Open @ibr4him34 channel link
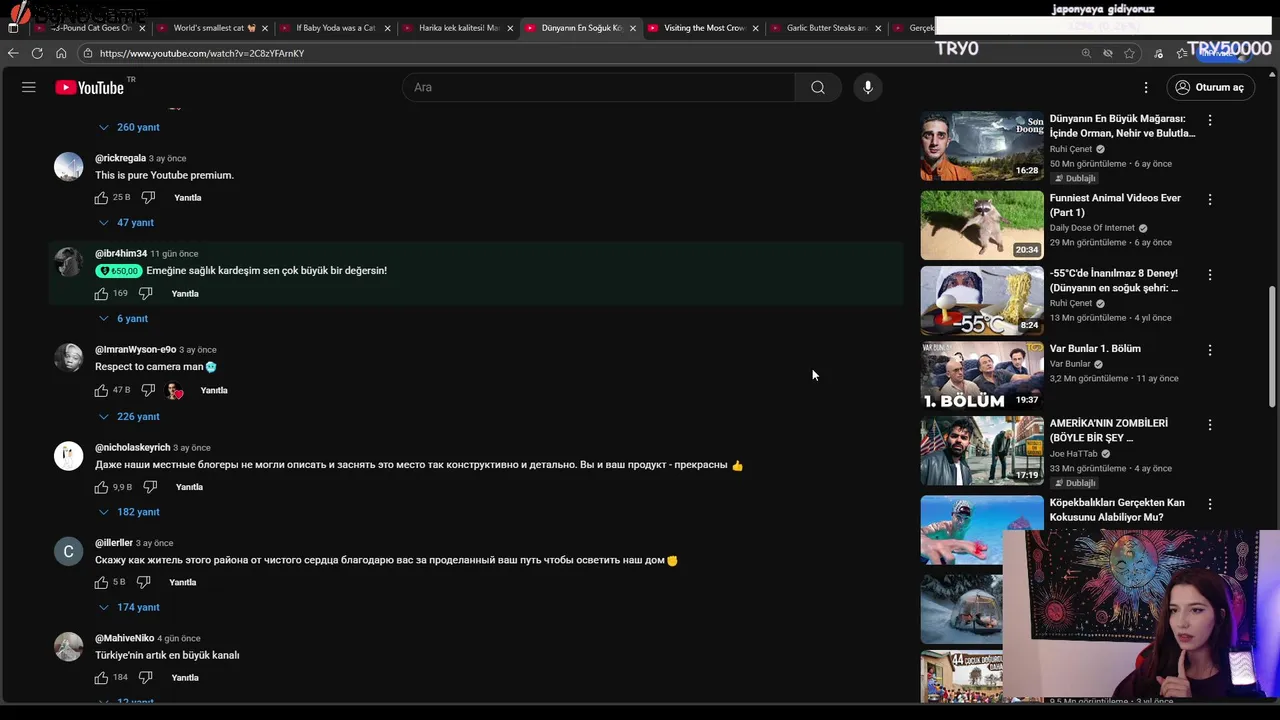This screenshot has height=720, width=1280. [121, 254]
